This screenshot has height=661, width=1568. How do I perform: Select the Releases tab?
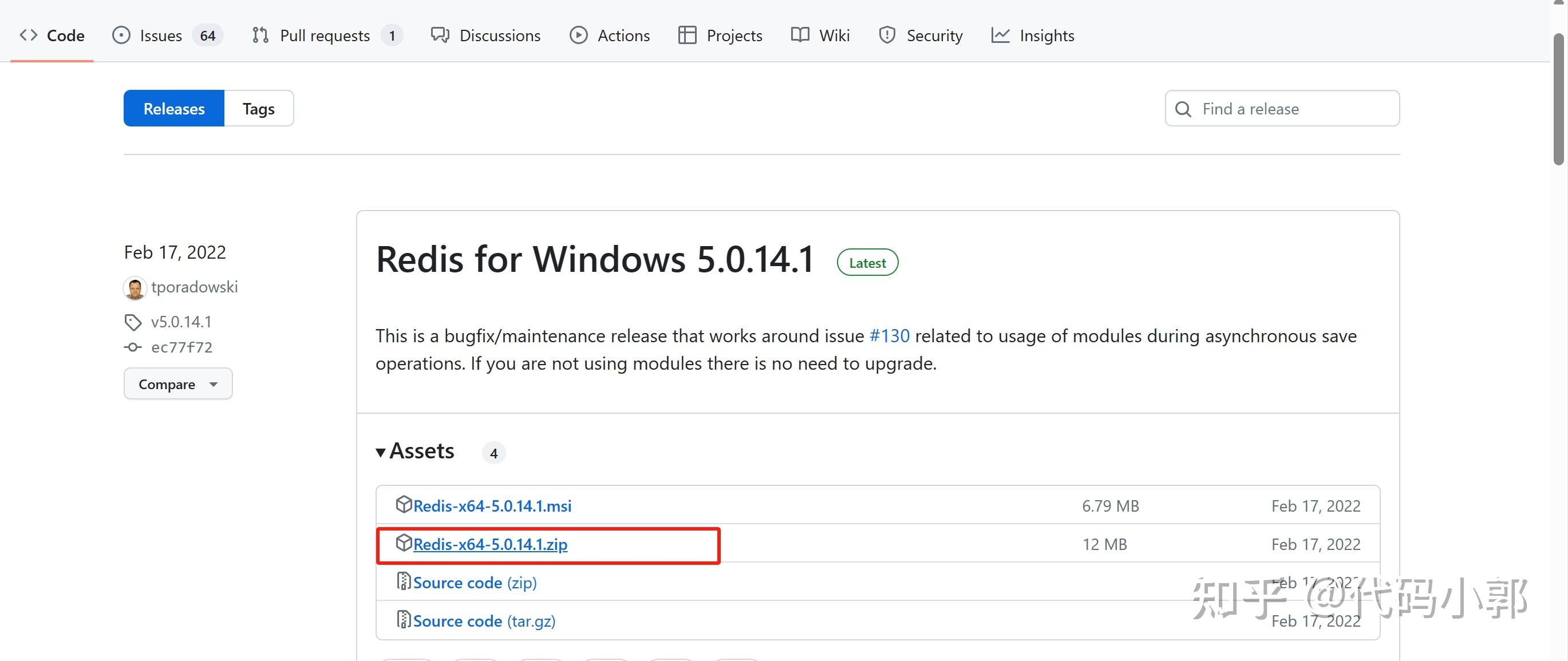(x=174, y=109)
